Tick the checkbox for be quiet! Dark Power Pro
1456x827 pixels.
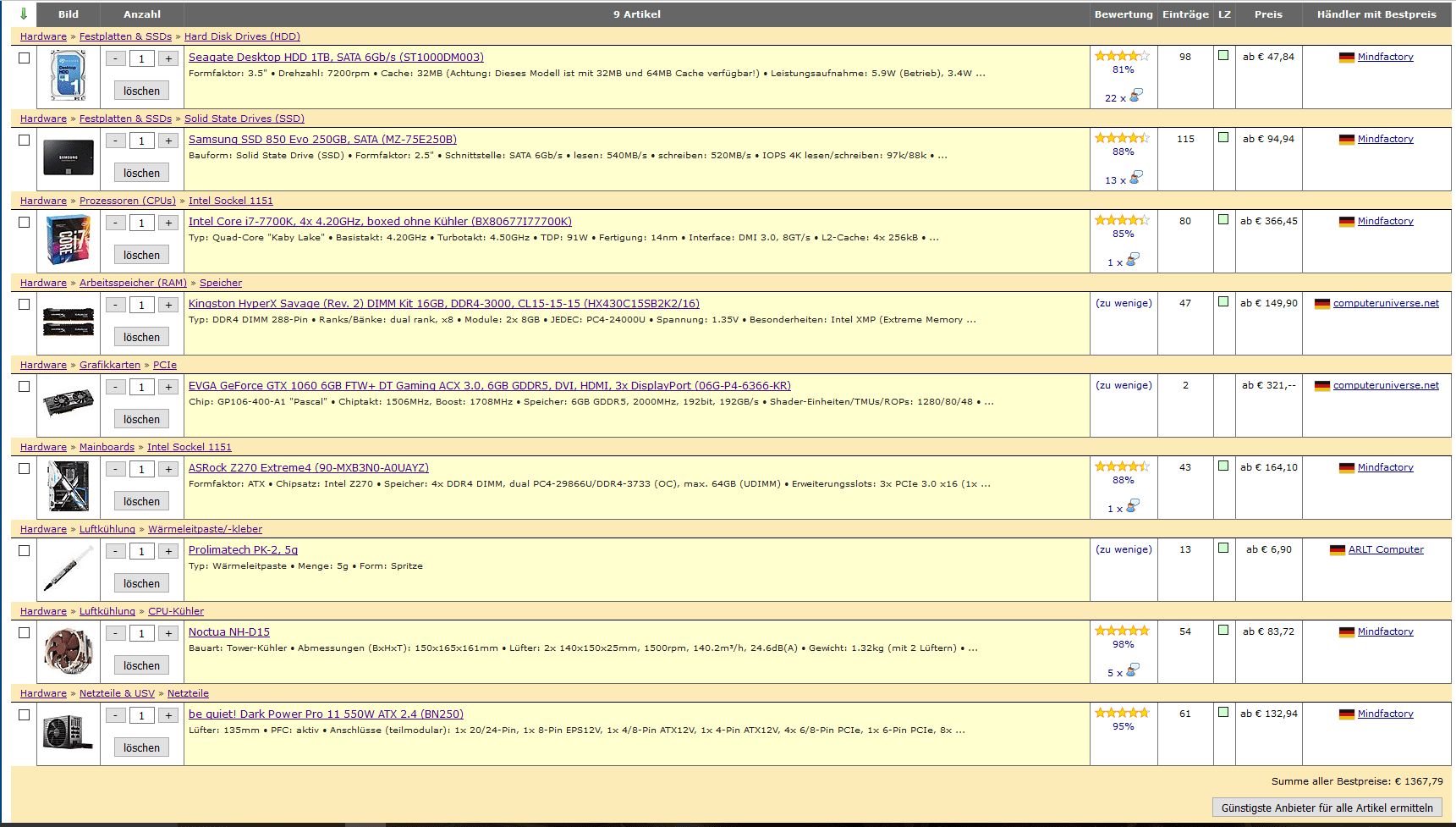click(24, 714)
